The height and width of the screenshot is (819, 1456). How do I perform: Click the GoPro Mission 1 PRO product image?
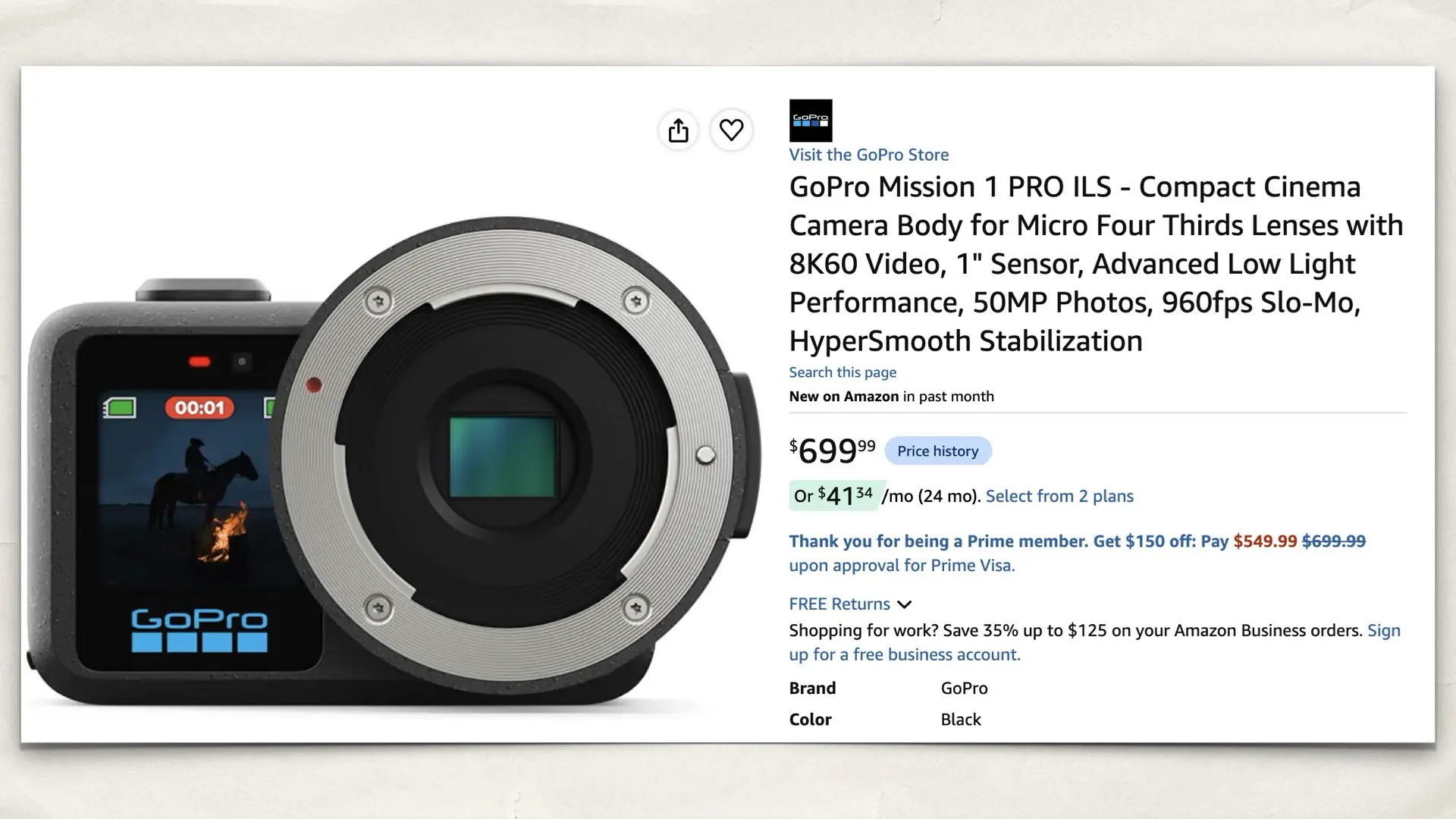(x=392, y=463)
